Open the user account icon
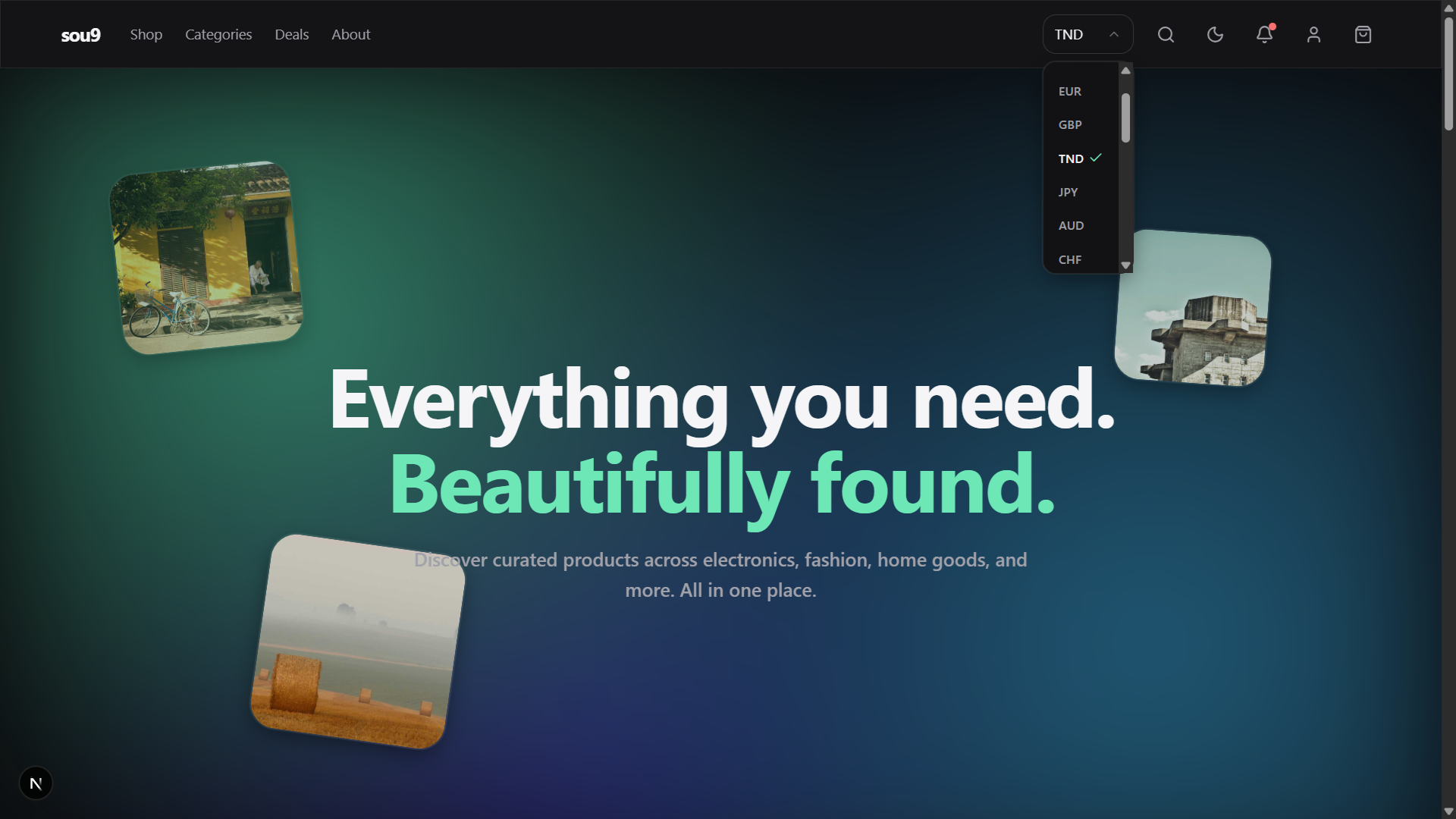The width and height of the screenshot is (1456, 819). click(x=1313, y=35)
